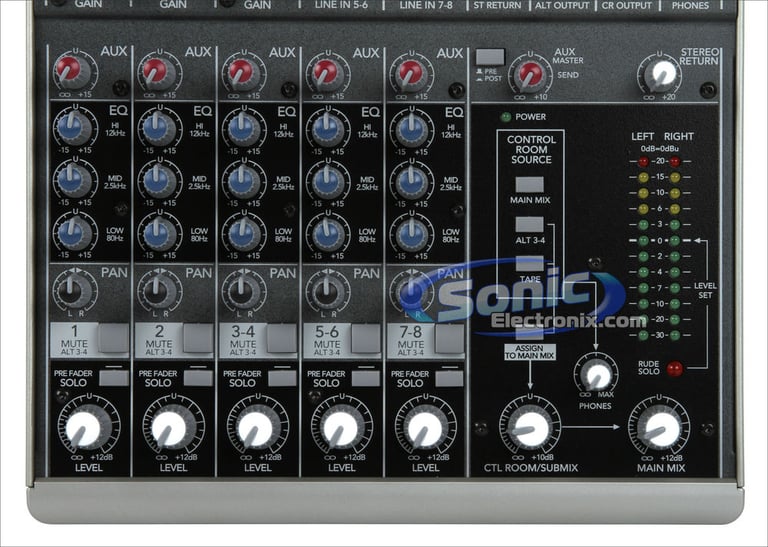Adjust the AUX MASTER SEND knob
Screen dimensions: 768x547
pos(529,75)
